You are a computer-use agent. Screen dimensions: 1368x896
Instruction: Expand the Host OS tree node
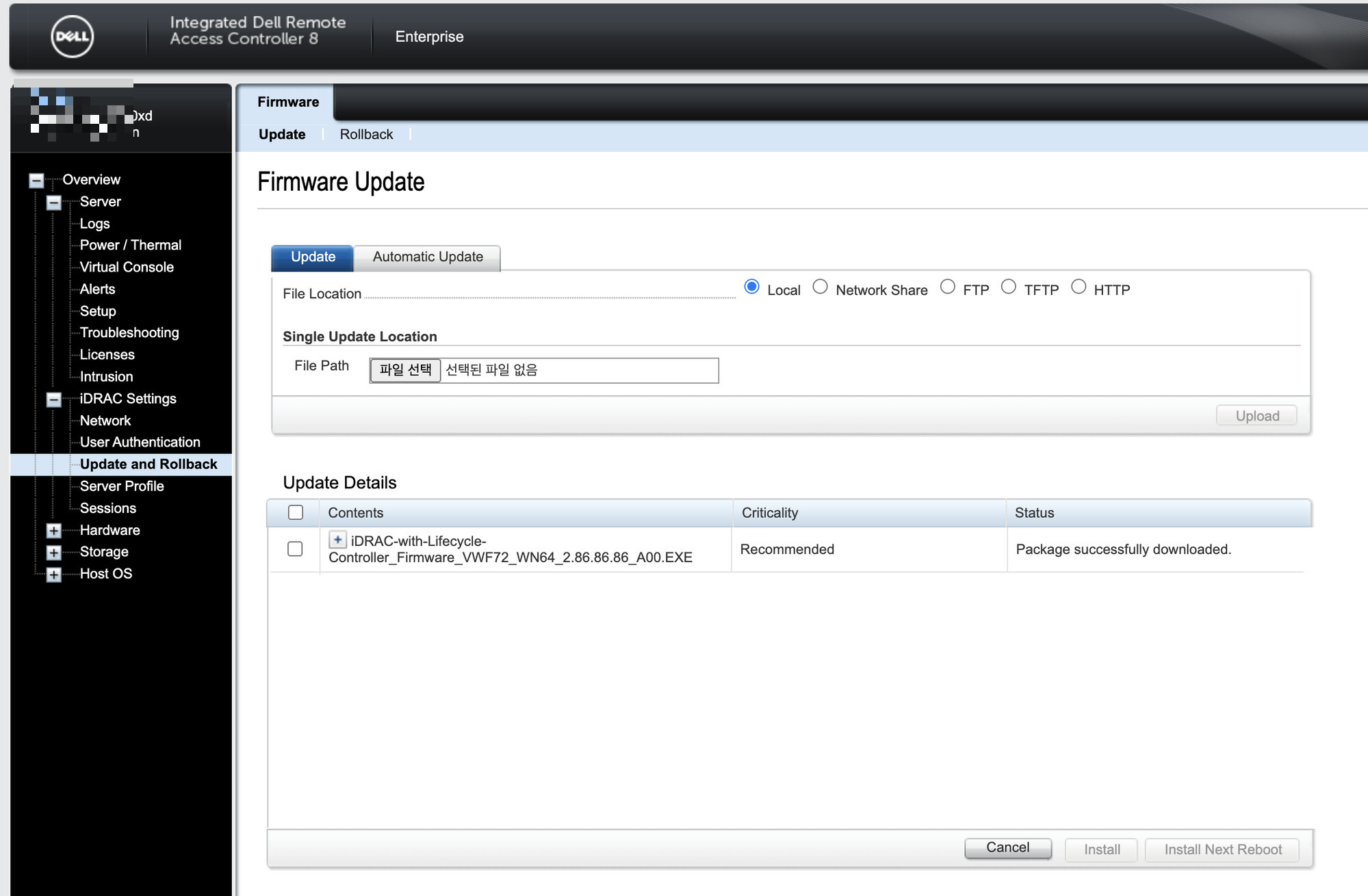point(53,575)
